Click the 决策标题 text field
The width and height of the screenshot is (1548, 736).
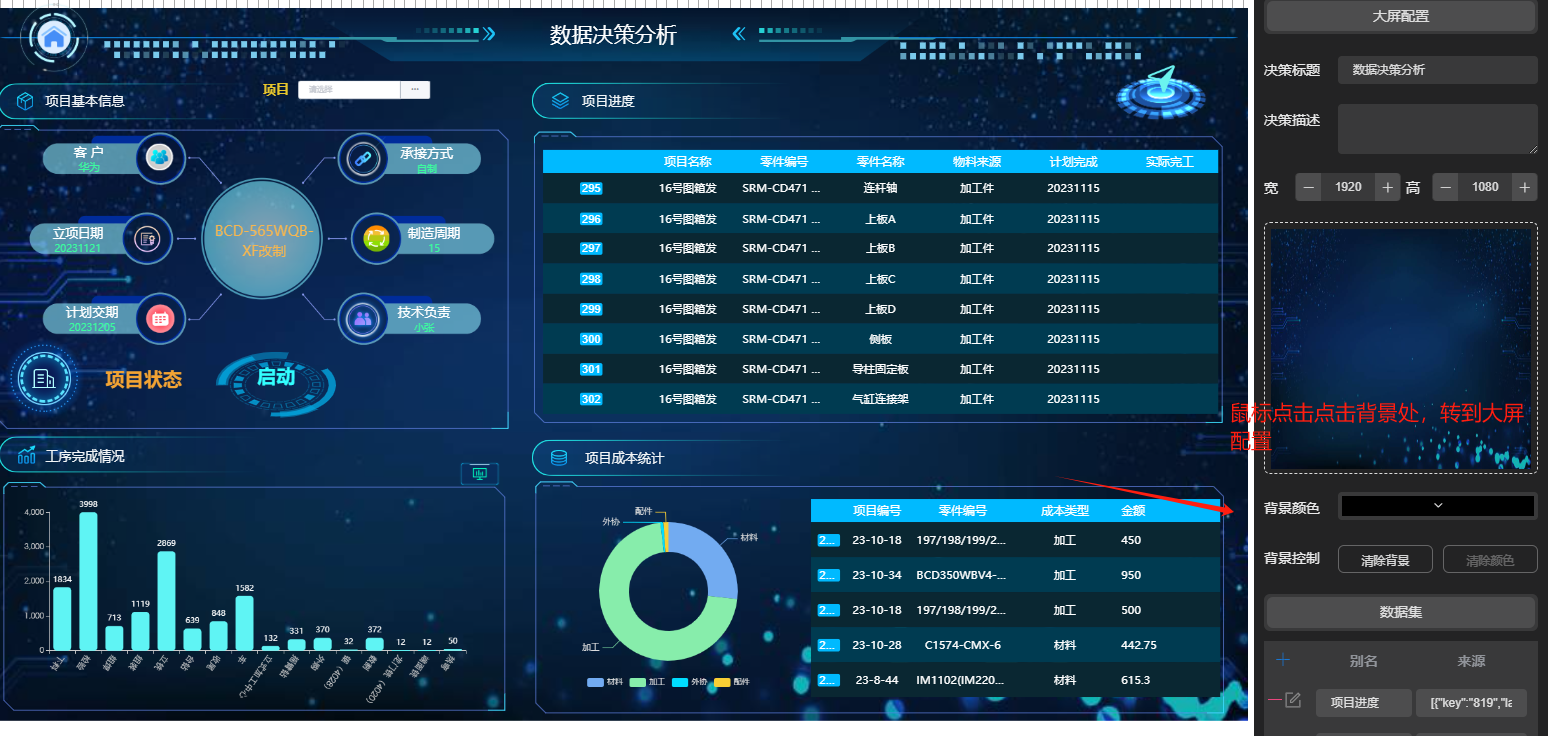pos(1437,70)
